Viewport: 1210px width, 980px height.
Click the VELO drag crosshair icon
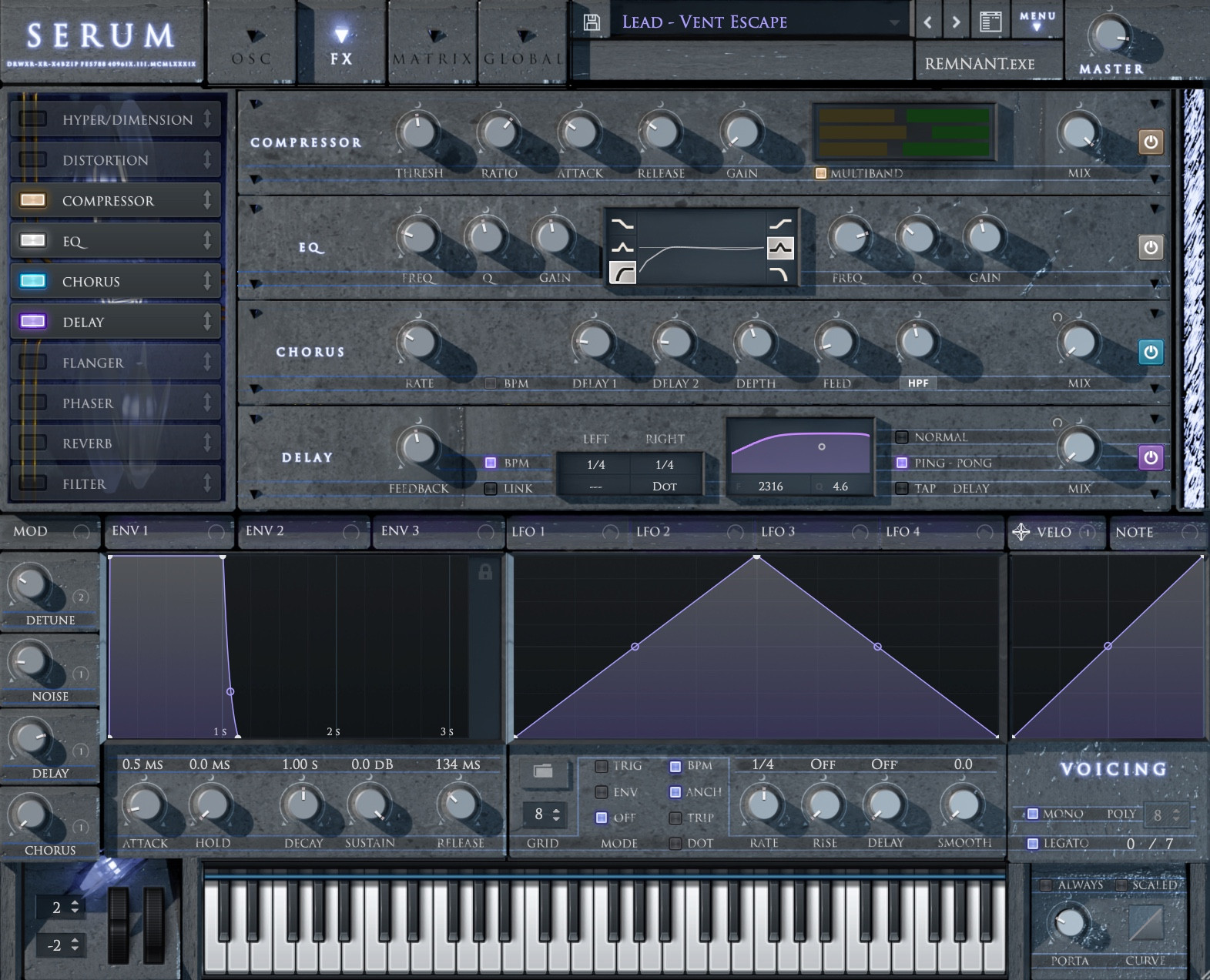click(1021, 532)
